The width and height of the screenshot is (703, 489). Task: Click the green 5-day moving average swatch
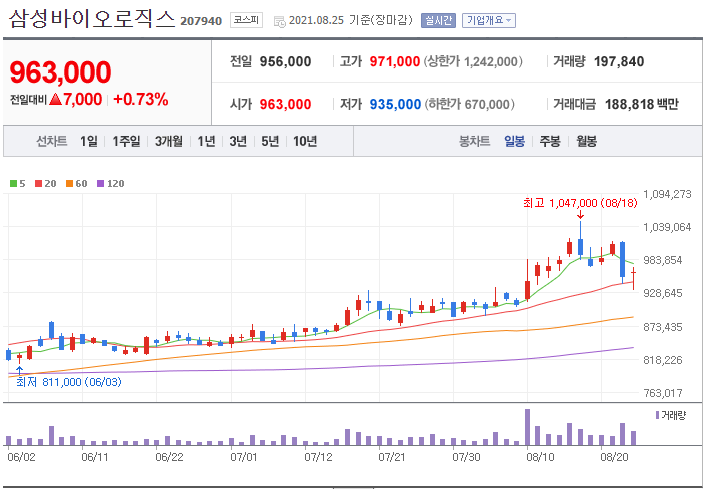(x=13, y=184)
